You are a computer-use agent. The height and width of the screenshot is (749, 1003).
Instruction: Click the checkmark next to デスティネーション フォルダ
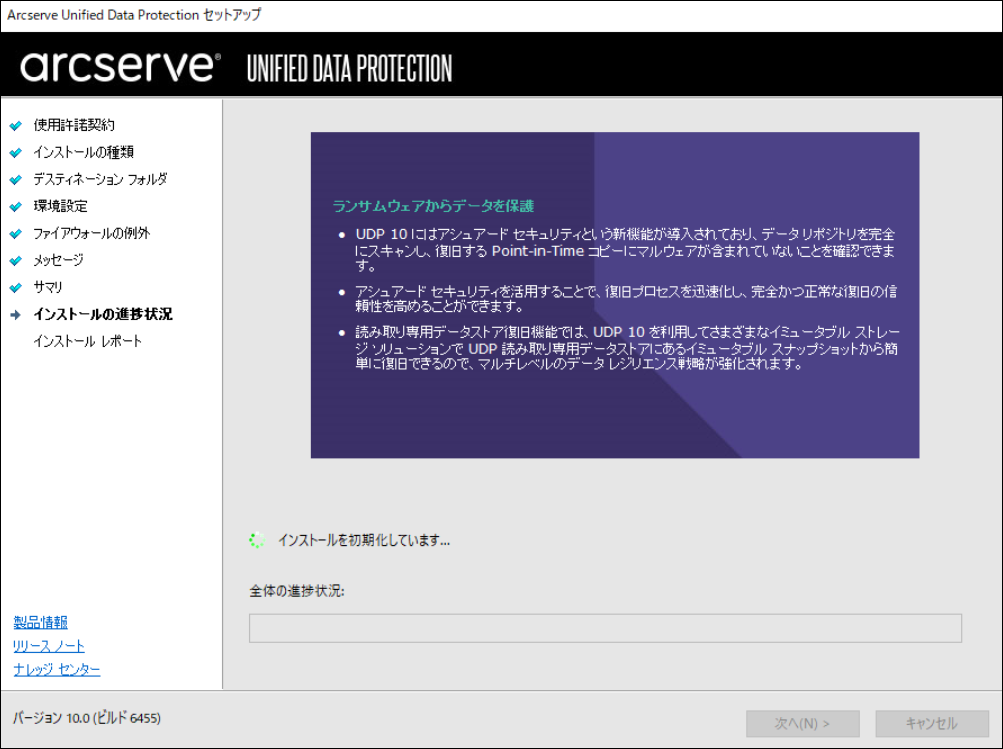pyautogui.click(x=15, y=180)
